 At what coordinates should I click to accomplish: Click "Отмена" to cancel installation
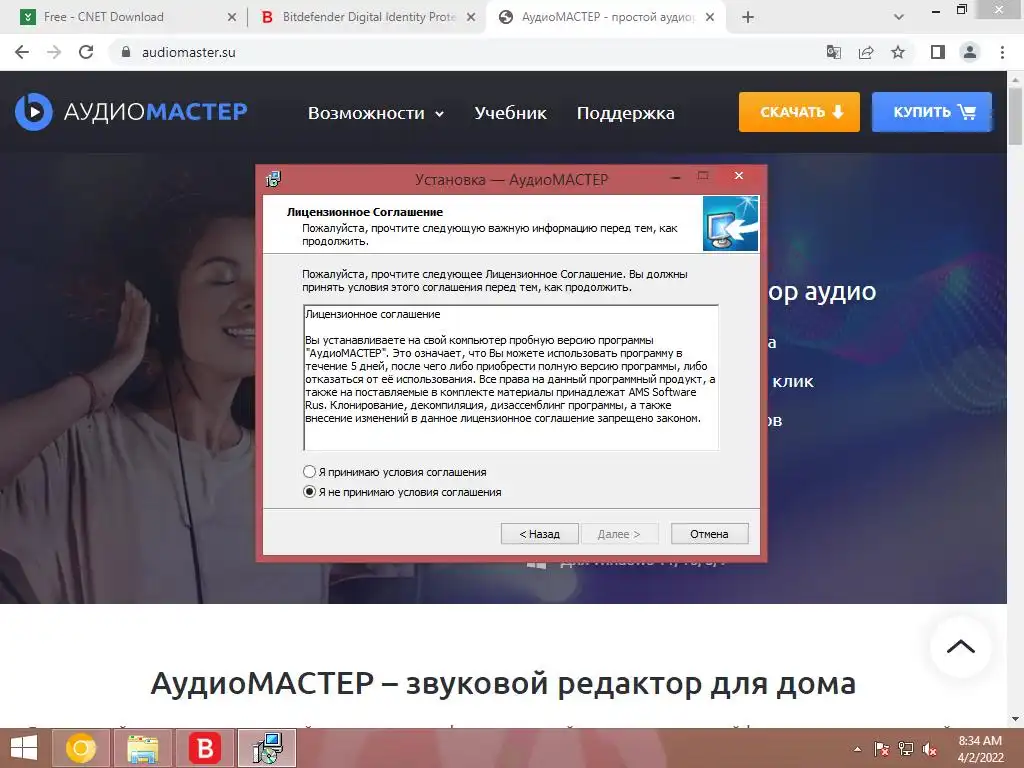pos(709,534)
